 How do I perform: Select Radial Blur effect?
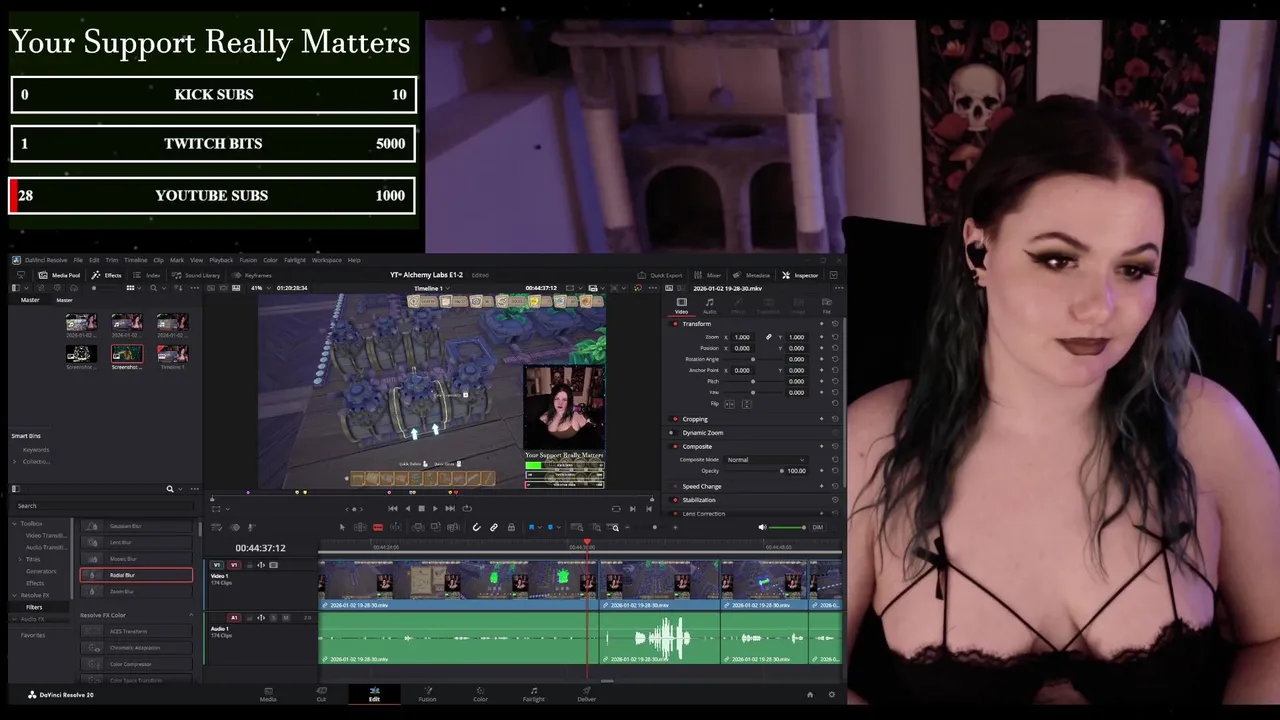coord(136,575)
